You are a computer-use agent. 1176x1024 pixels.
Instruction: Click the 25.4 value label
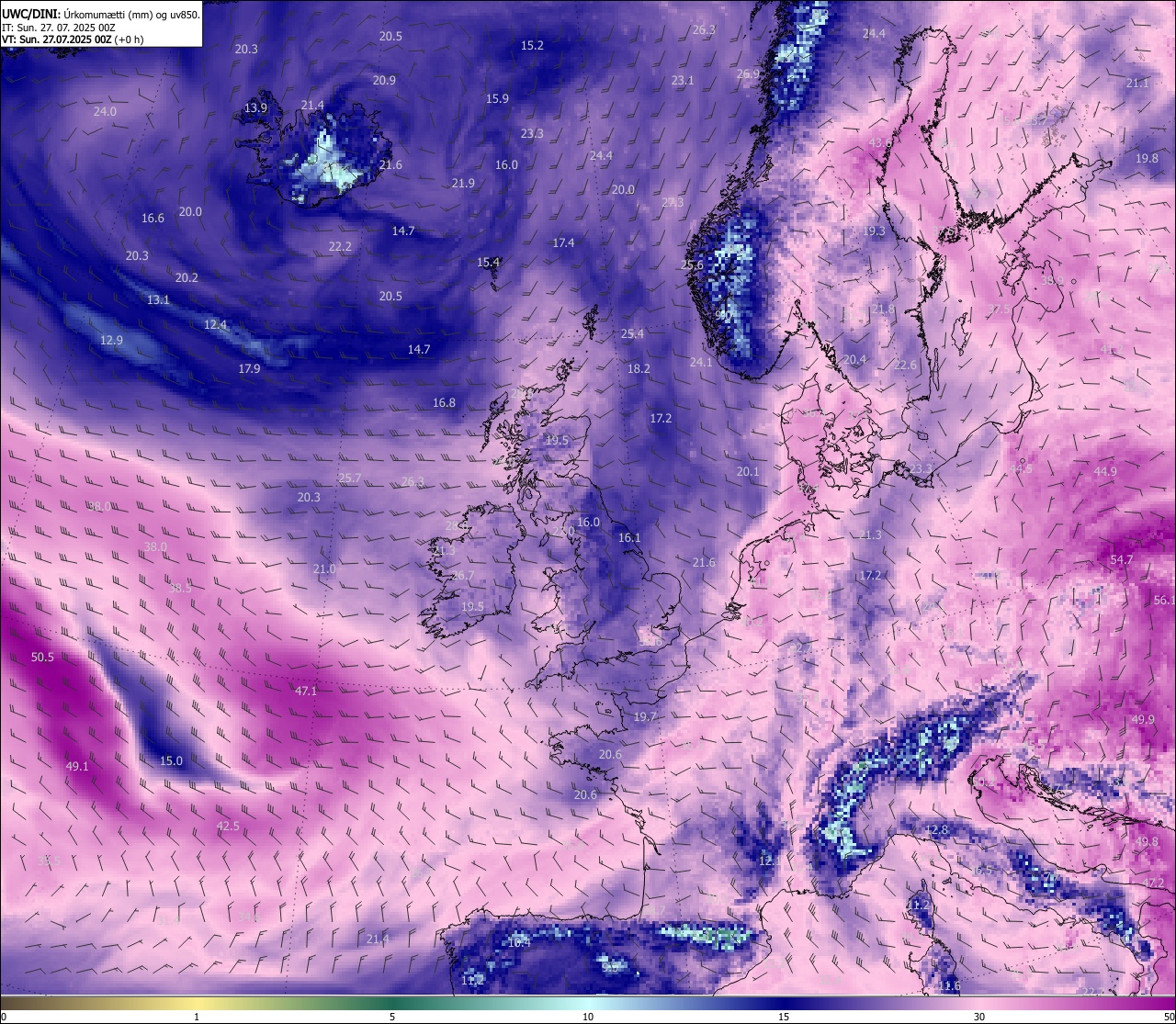tap(632, 333)
